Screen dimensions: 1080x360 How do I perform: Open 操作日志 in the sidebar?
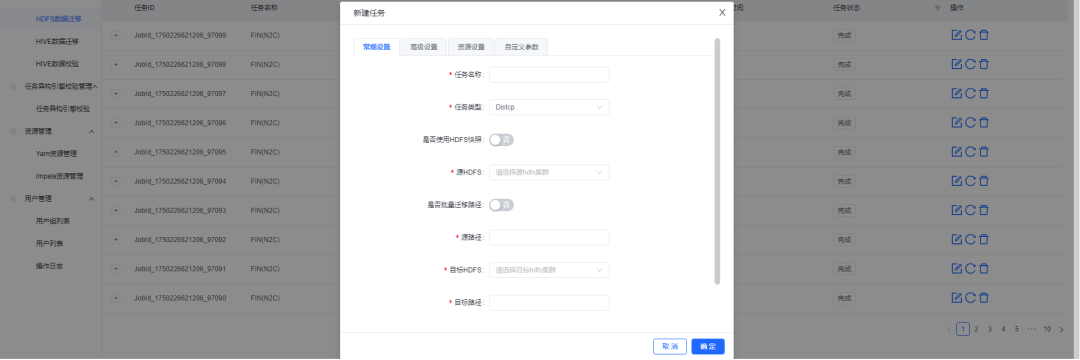tap(50, 266)
